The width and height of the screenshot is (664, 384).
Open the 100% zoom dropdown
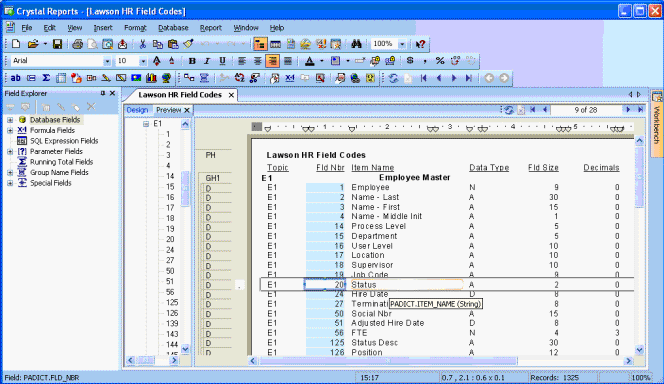point(402,44)
